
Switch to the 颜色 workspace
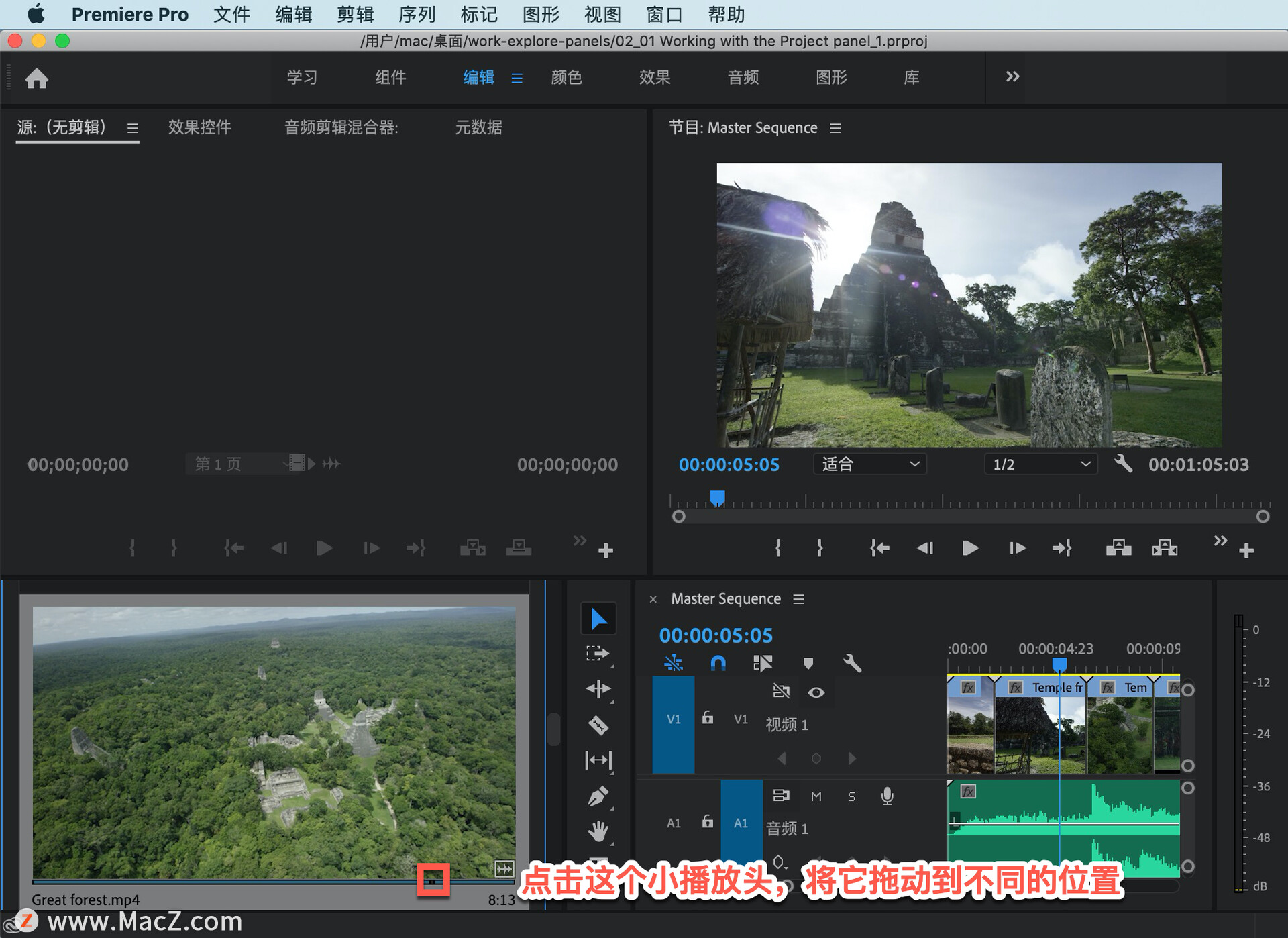(566, 77)
